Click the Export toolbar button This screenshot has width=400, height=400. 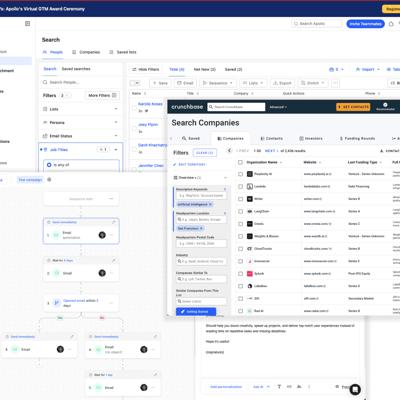[282, 83]
